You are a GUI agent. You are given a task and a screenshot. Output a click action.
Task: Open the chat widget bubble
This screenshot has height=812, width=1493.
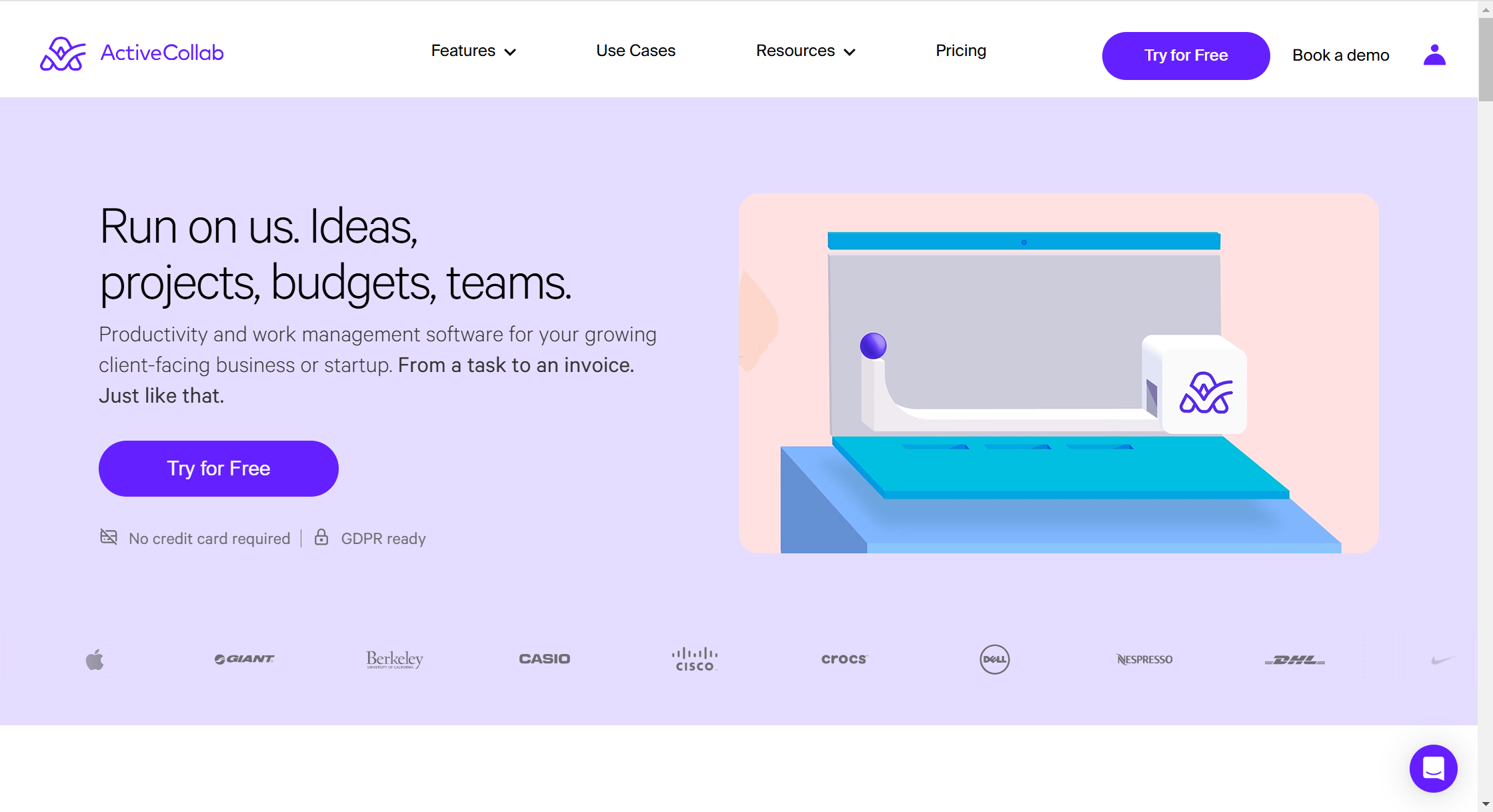[x=1433, y=768]
